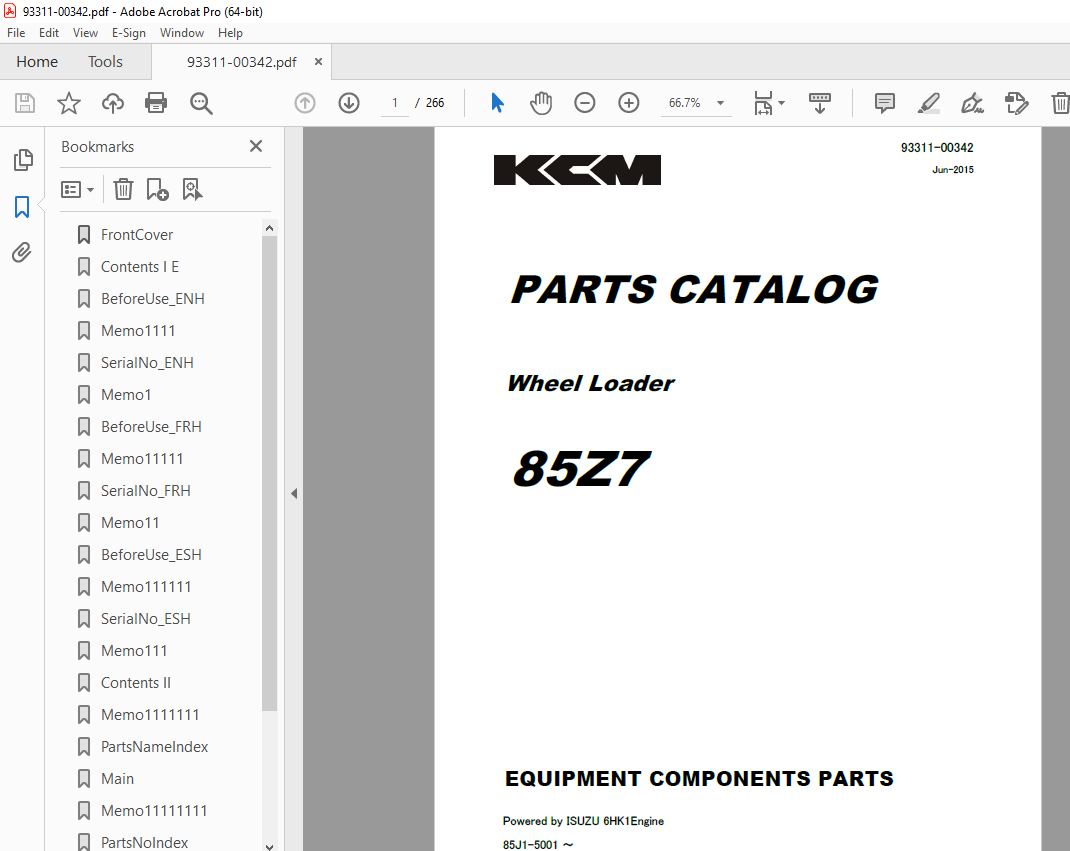
Task: Open the Window menu
Action: pyautogui.click(x=182, y=33)
